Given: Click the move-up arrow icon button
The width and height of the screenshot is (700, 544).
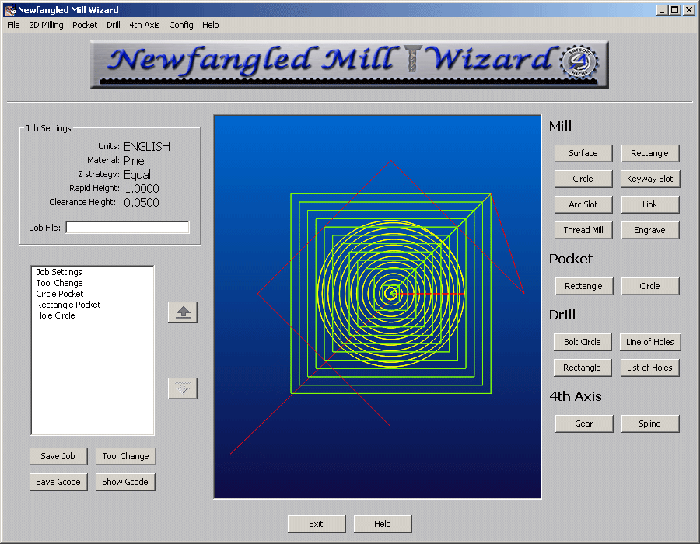Looking at the screenshot, I should [x=182, y=312].
